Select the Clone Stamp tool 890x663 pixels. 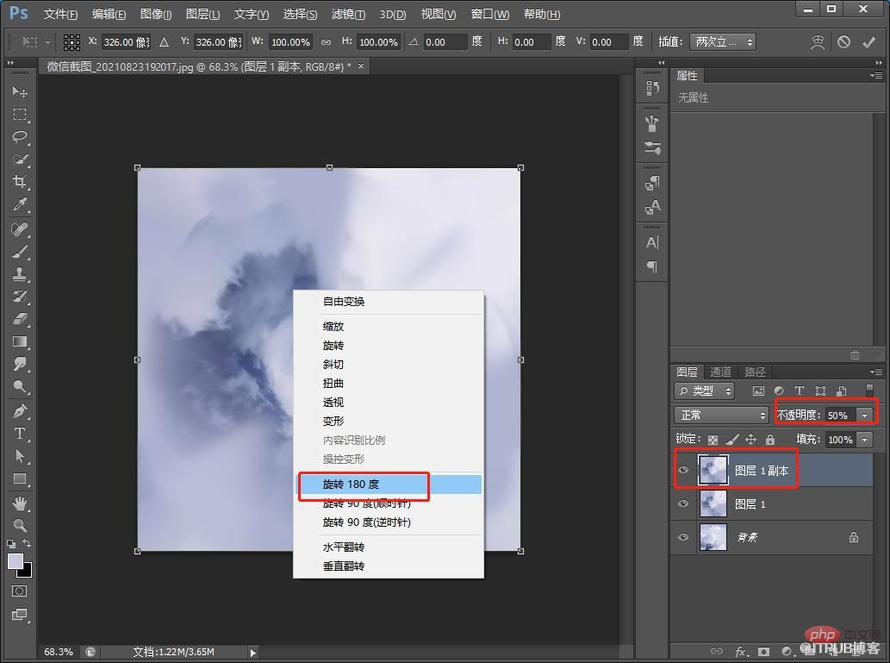point(20,274)
